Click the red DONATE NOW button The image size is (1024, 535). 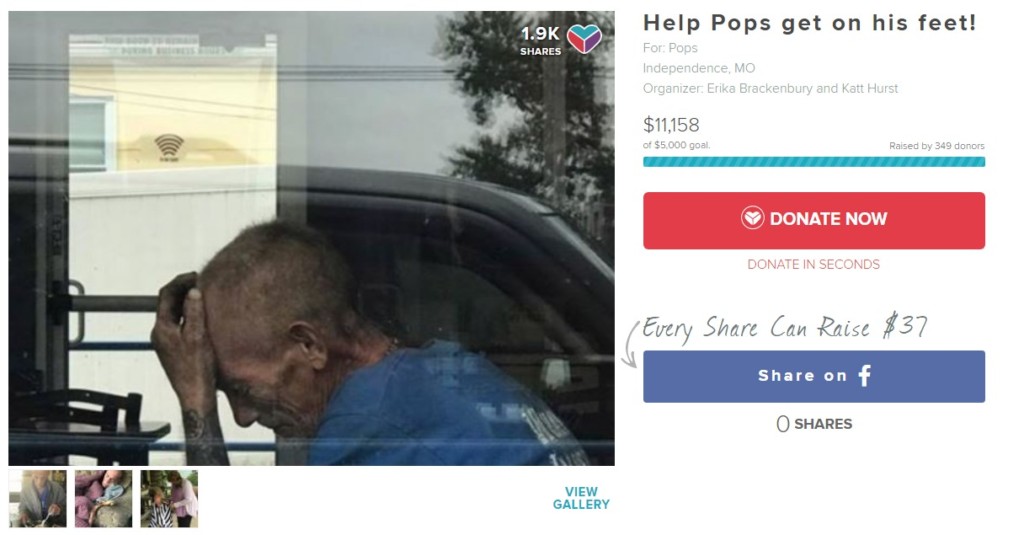(x=814, y=220)
